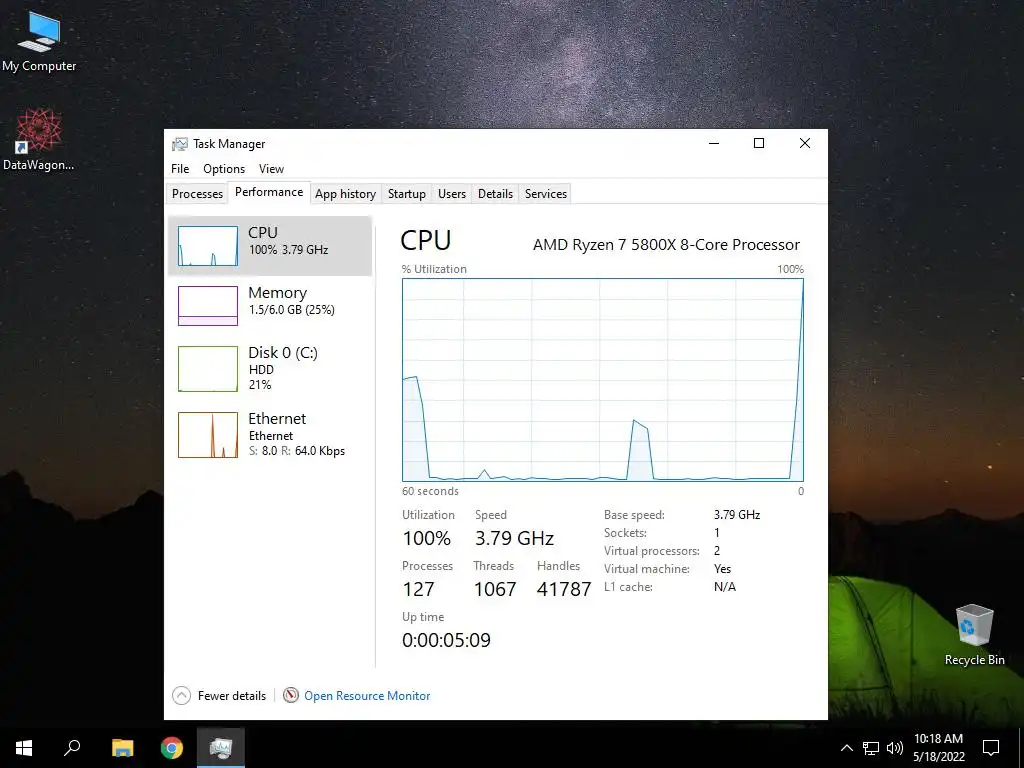Close the Task Manager window
Screen dimensions: 1024x768
[x=805, y=143]
